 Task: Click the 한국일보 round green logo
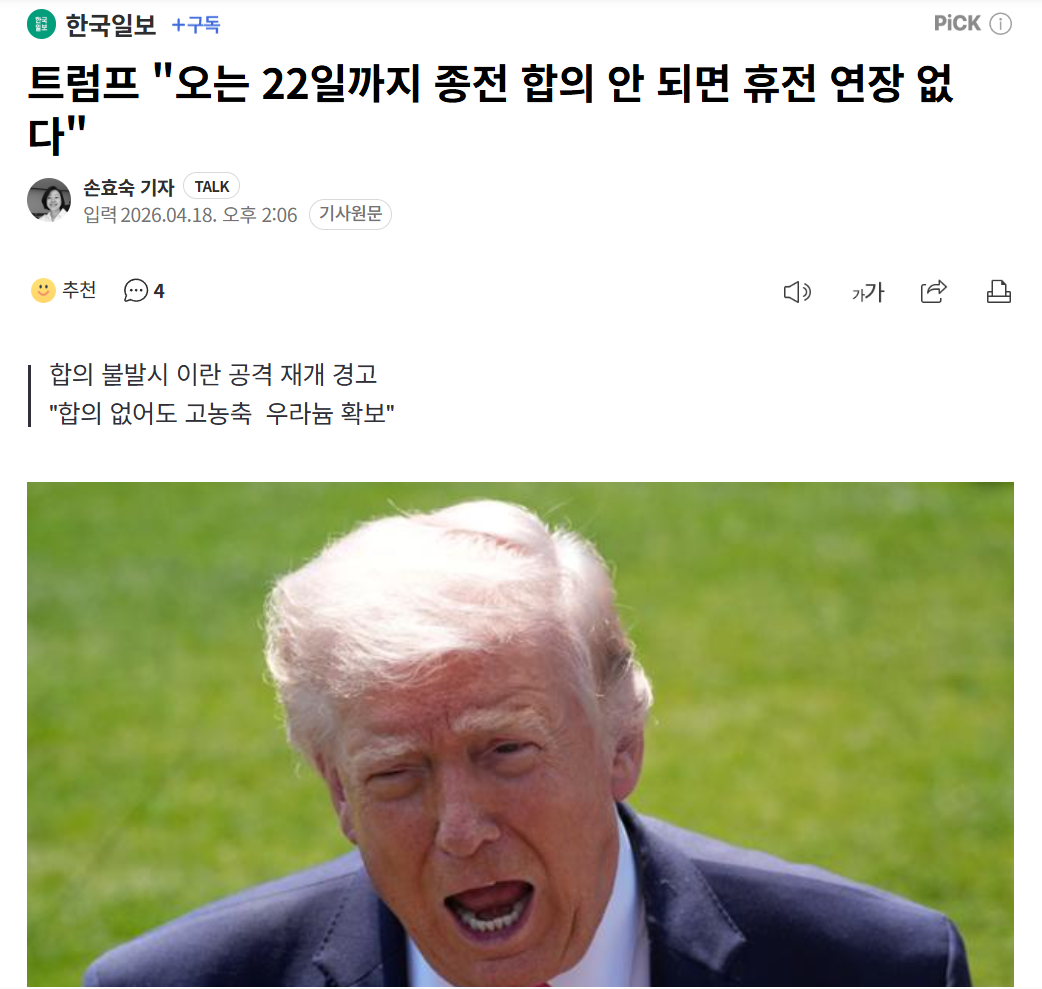tap(41, 25)
